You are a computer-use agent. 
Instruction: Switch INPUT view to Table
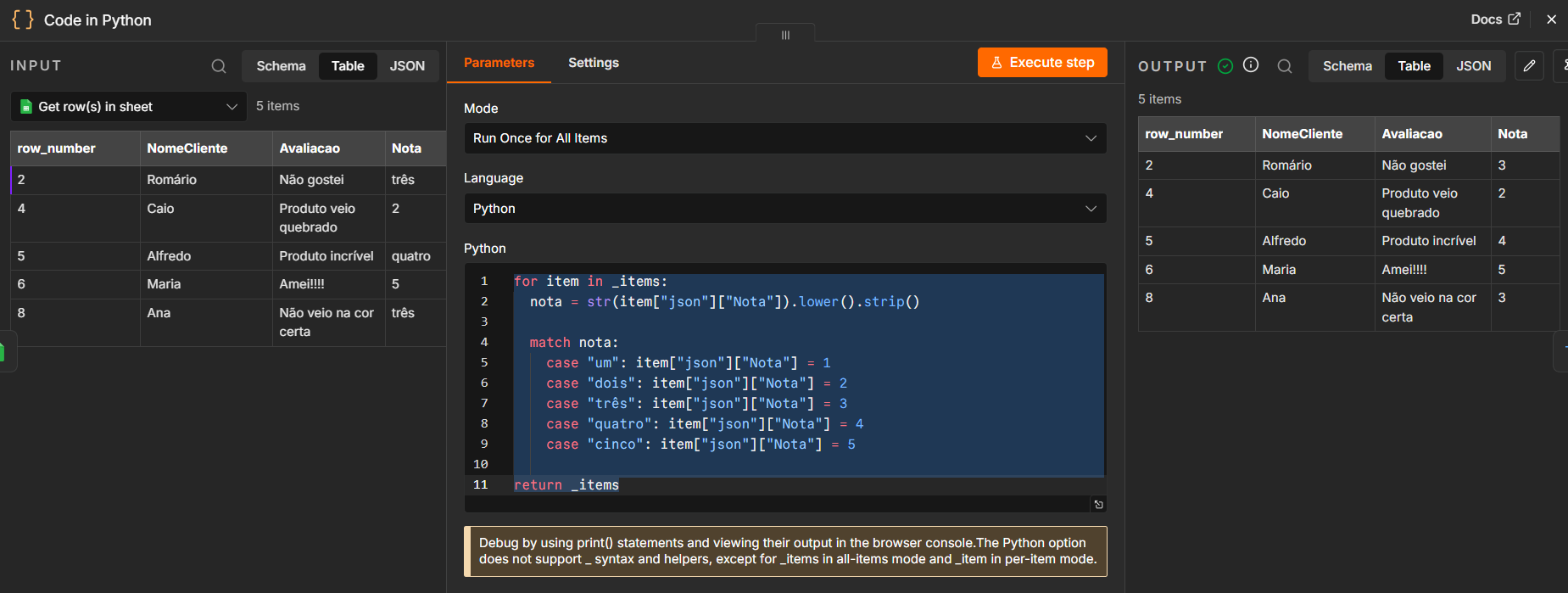pyautogui.click(x=348, y=66)
